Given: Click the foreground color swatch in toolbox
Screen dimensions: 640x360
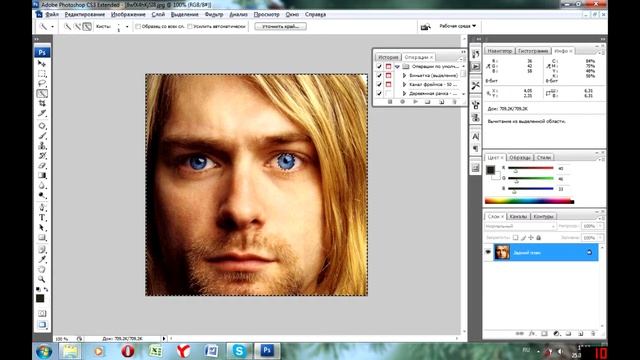Looking at the screenshot, I should [40, 298].
